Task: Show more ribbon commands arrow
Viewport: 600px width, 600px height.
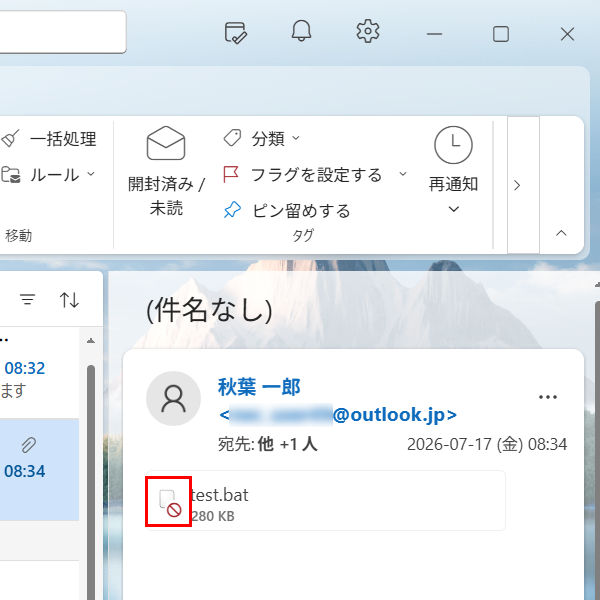Action: pyautogui.click(x=517, y=185)
